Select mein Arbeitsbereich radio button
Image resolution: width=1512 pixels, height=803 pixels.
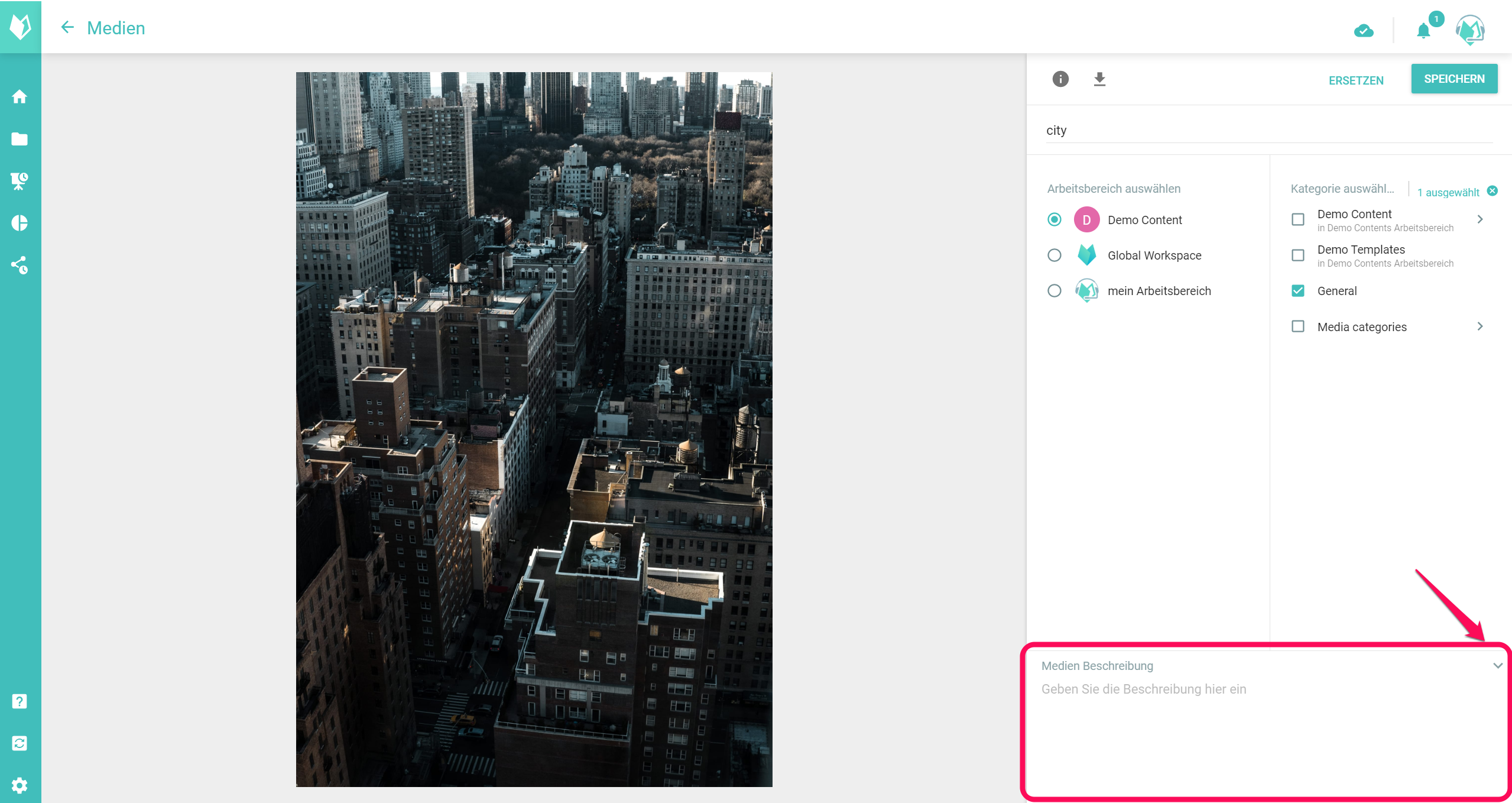tap(1054, 291)
